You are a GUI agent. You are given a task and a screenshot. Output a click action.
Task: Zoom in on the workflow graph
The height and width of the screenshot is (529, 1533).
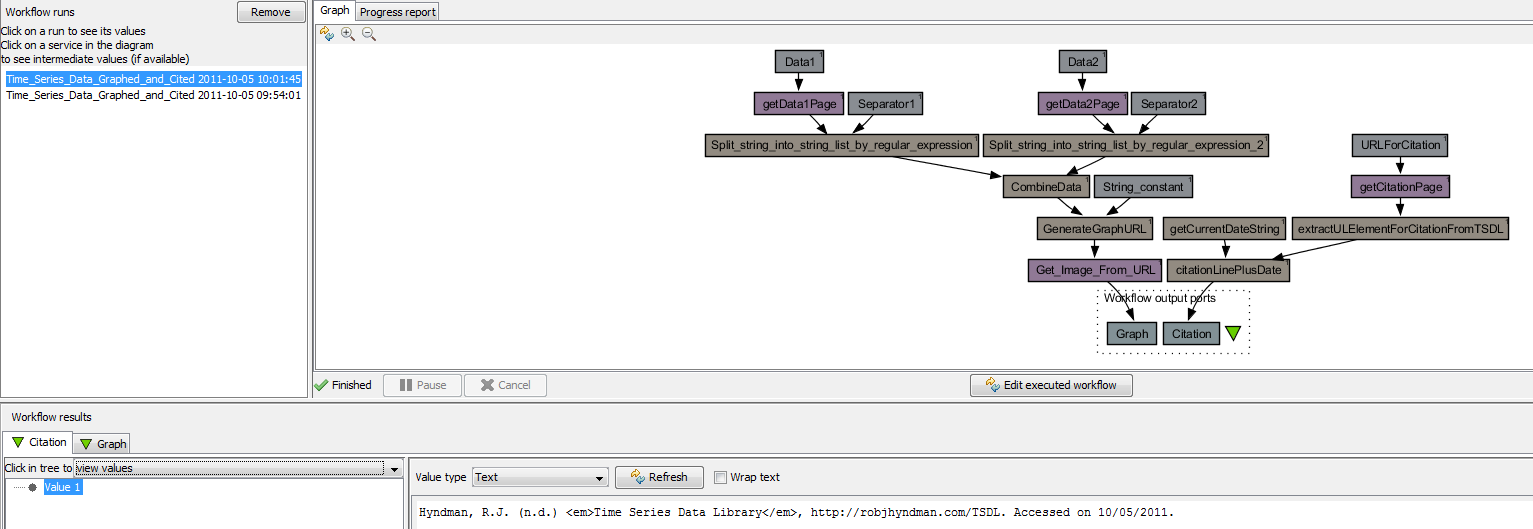pyautogui.click(x=348, y=34)
